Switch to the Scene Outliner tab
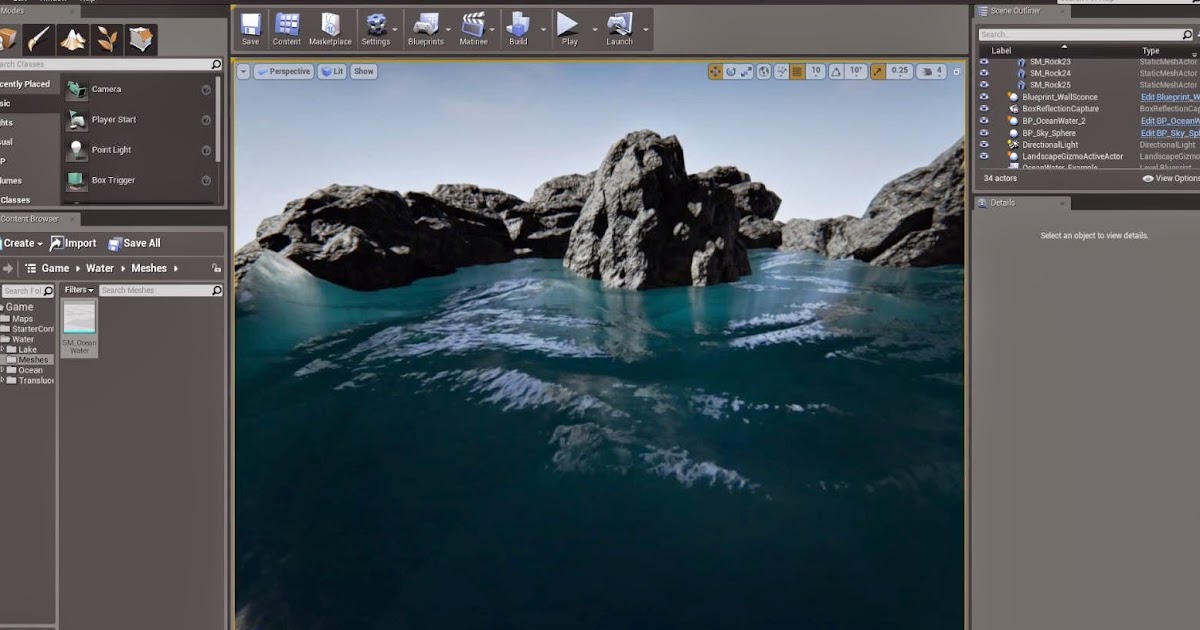This screenshot has height=630, width=1200. tap(1016, 11)
